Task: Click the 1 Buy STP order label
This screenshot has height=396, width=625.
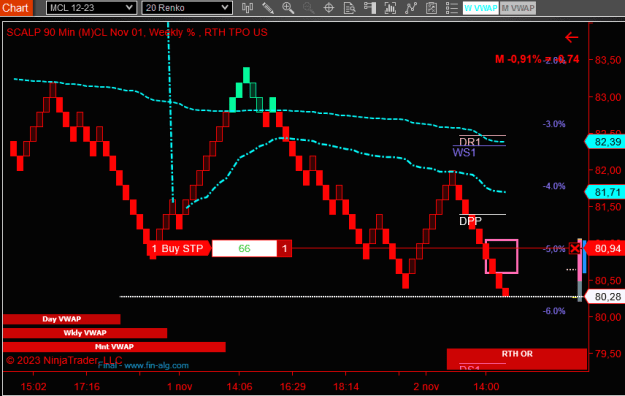Action: [x=179, y=248]
